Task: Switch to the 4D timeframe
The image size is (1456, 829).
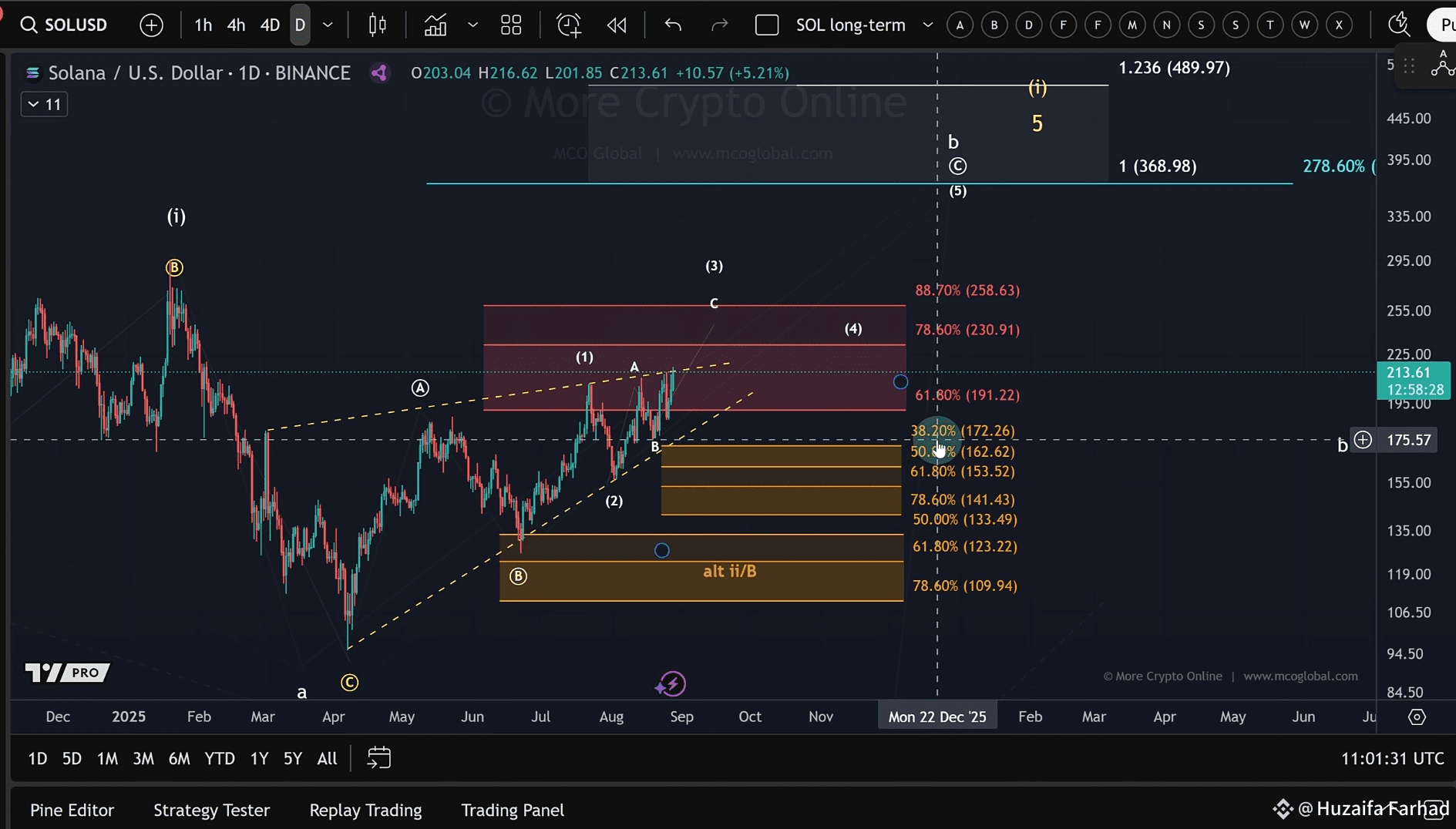Action: (x=269, y=25)
